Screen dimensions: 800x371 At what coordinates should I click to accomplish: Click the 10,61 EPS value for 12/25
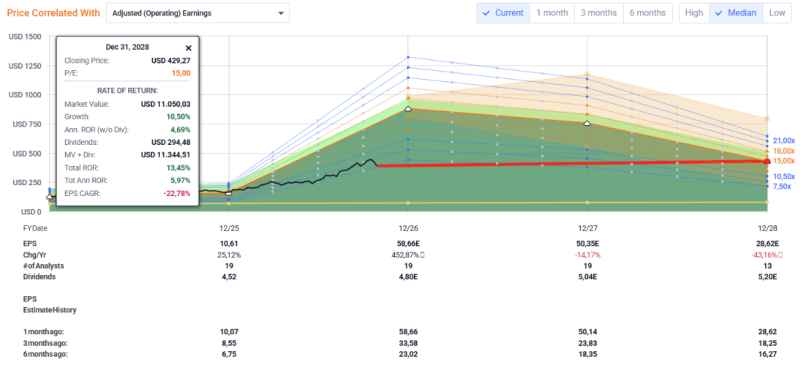point(228,244)
